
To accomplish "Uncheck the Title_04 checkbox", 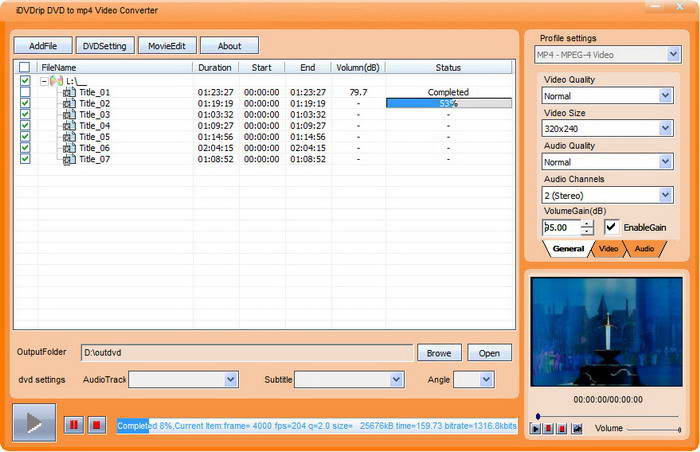I will pos(25,126).
